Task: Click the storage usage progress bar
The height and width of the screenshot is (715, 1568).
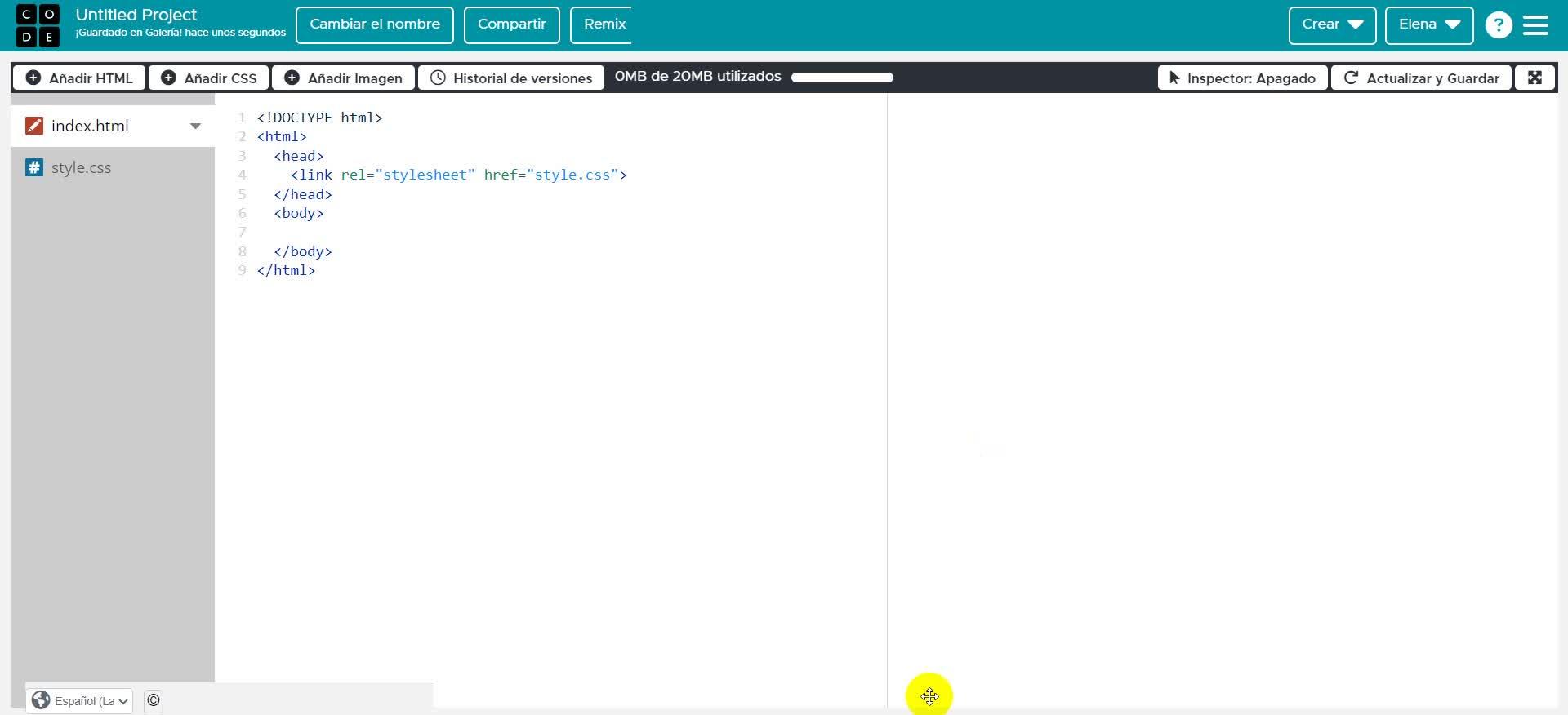Action: (x=842, y=78)
